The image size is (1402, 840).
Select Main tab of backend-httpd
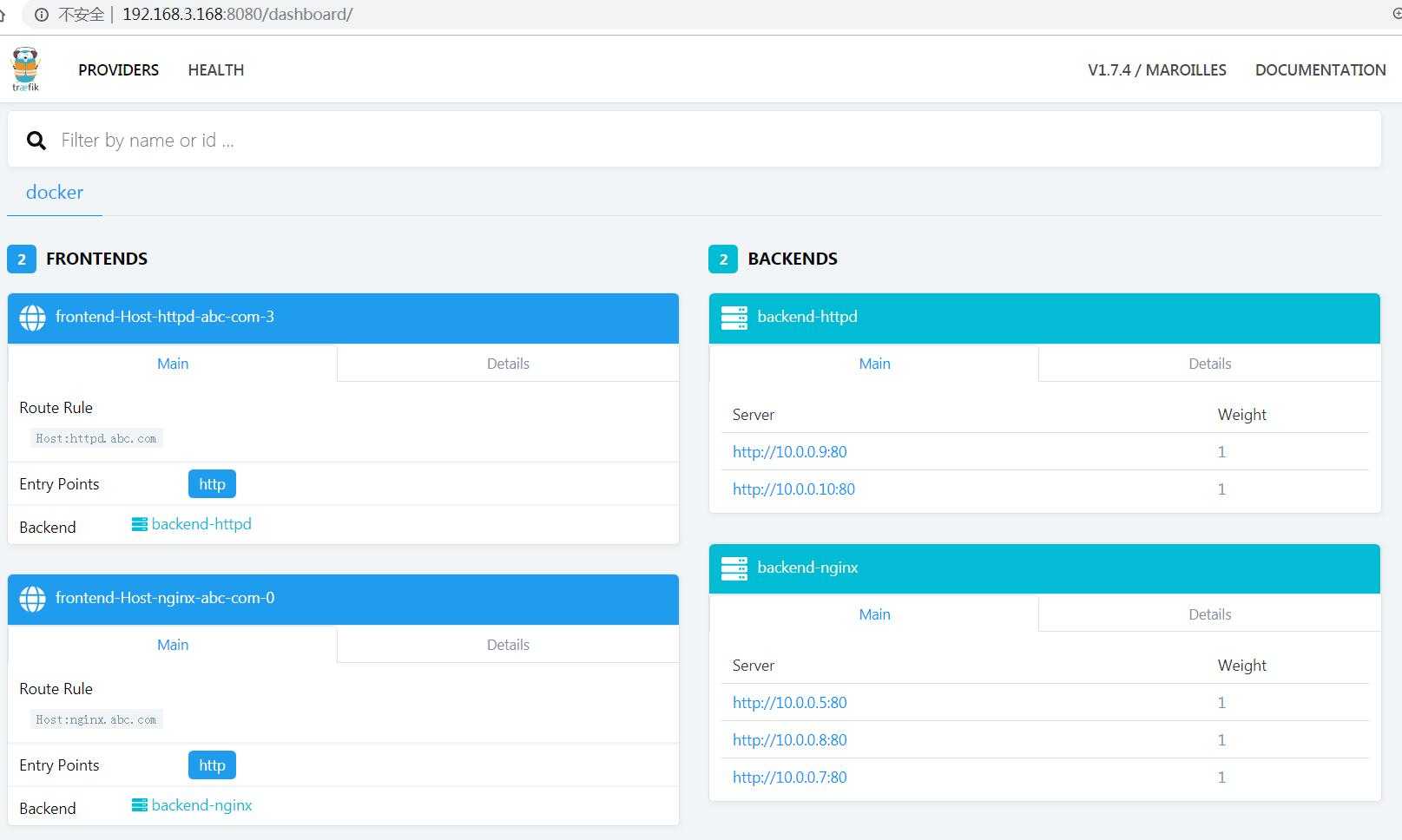(x=874, y=364)
